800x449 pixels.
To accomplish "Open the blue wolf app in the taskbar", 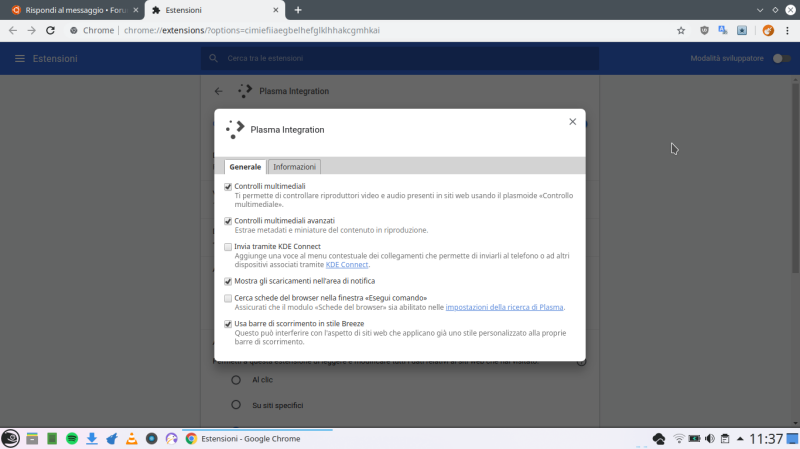I will point(112,438).
